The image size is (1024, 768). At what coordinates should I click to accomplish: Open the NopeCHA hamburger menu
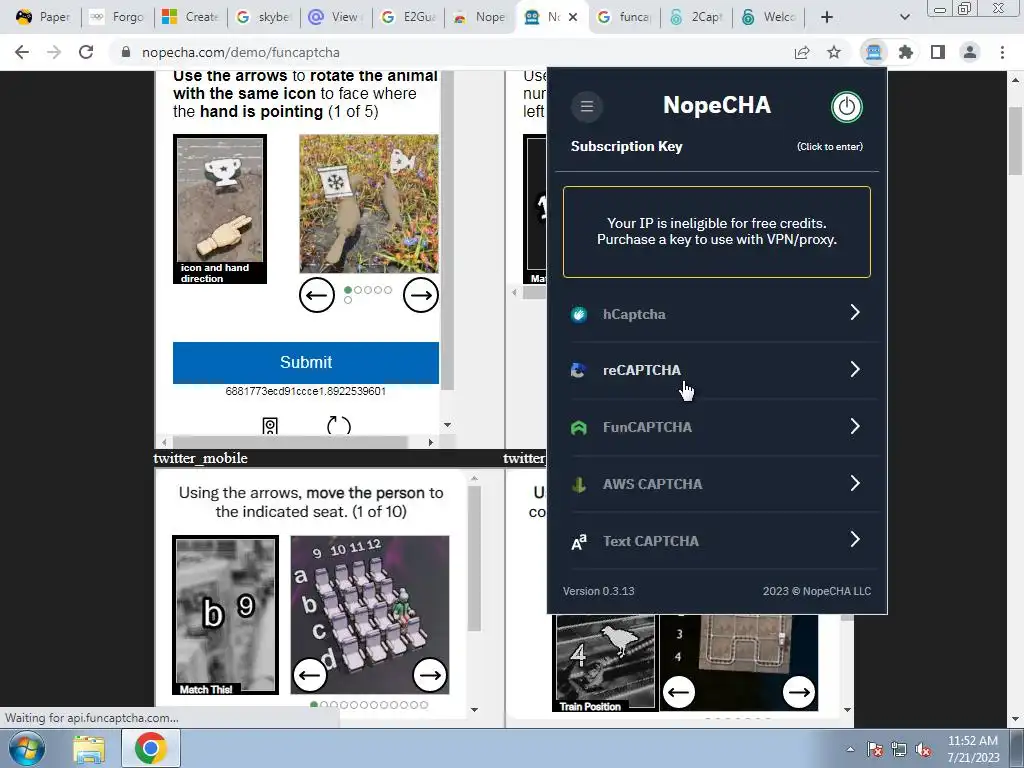(586, 106)
